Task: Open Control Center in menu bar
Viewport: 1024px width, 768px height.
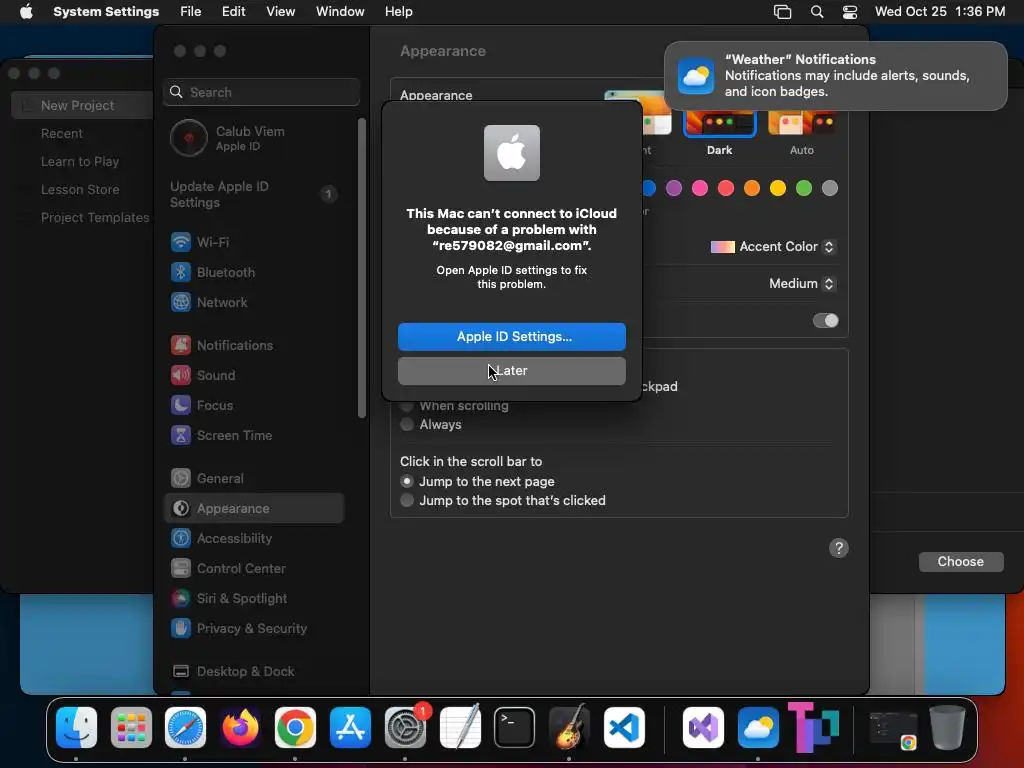Action: [850, 12]
